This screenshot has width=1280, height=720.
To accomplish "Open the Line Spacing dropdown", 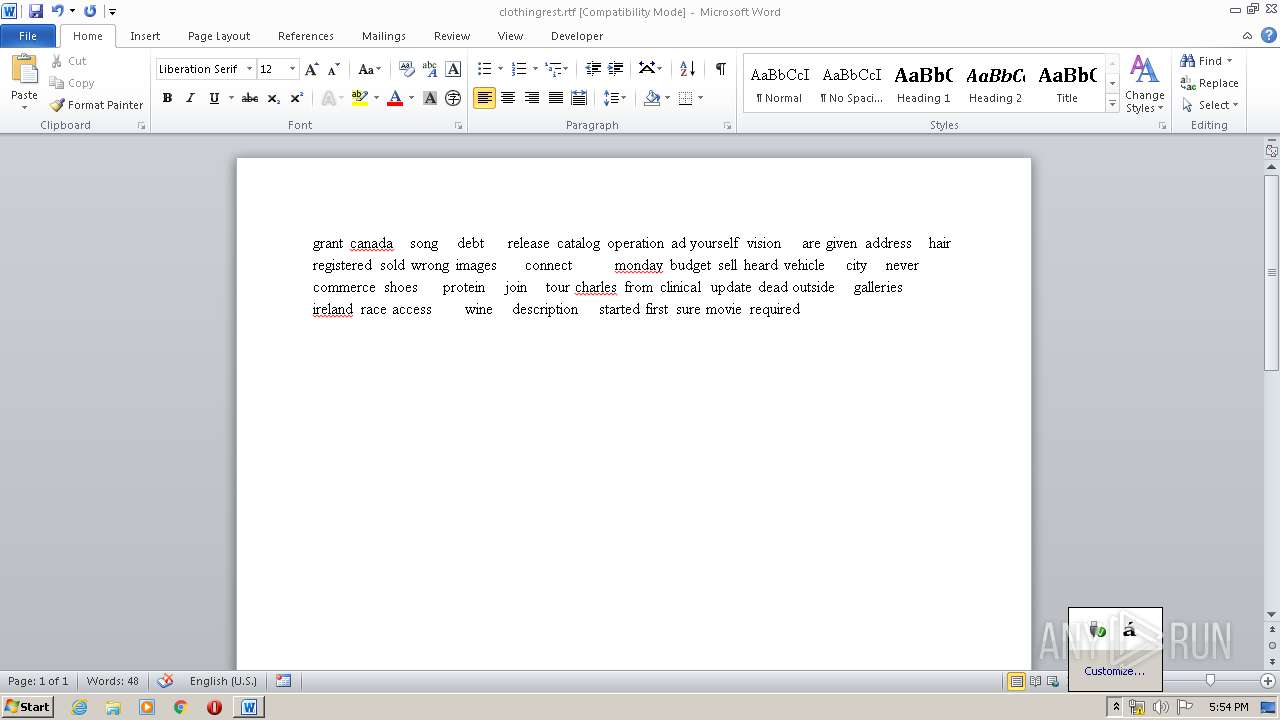I will tap(614, 98).
